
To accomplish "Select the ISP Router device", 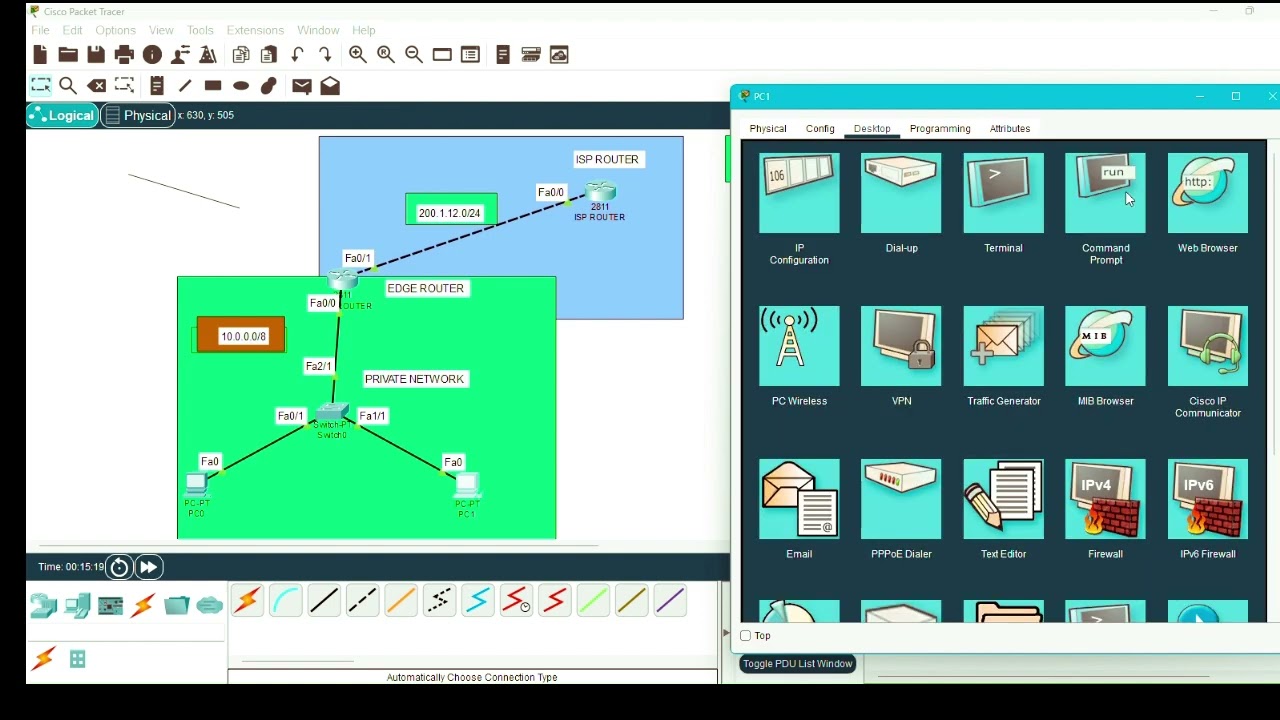I will point(600,191).
